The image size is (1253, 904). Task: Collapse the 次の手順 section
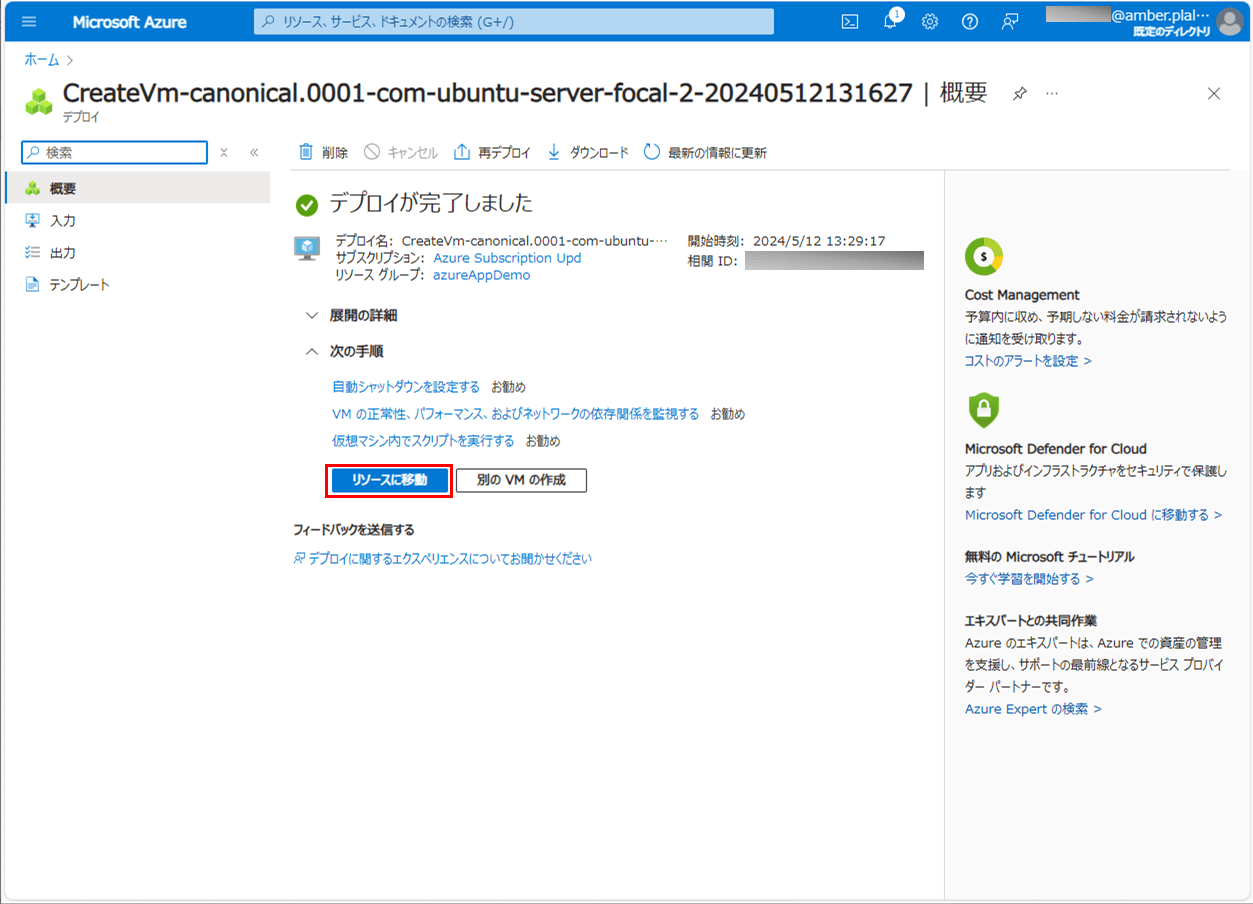point(344,351)
